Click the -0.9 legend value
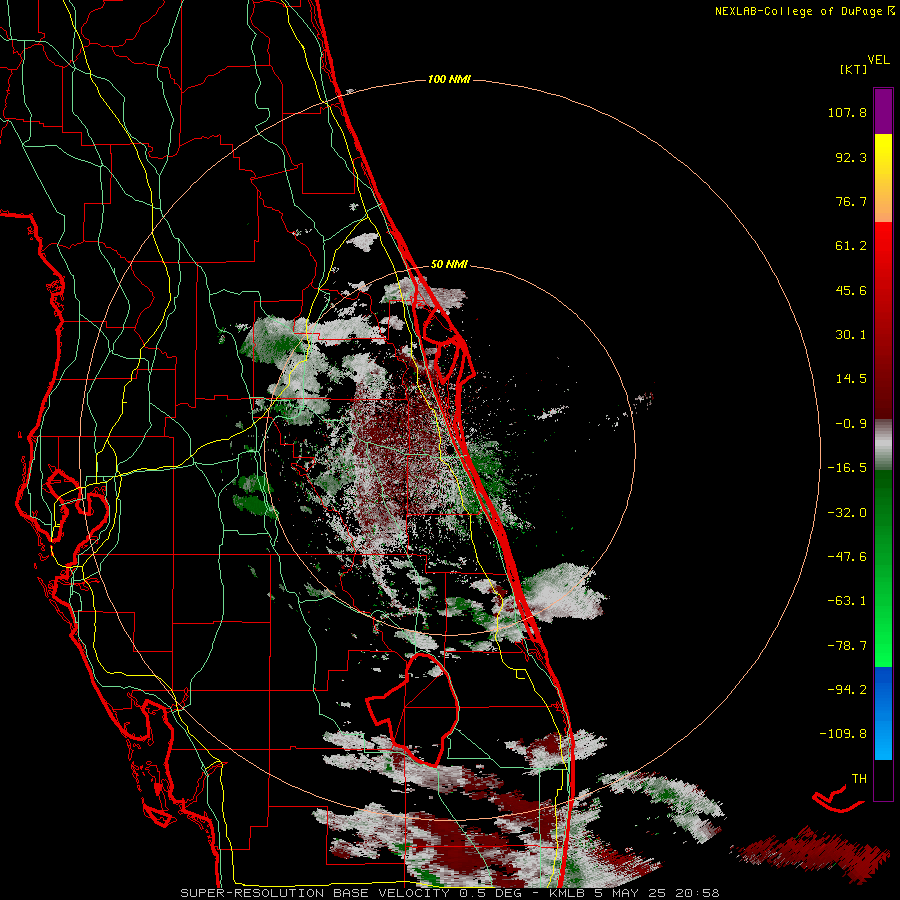The width and height of the screenshot is (900, 900). pos(851,424)
